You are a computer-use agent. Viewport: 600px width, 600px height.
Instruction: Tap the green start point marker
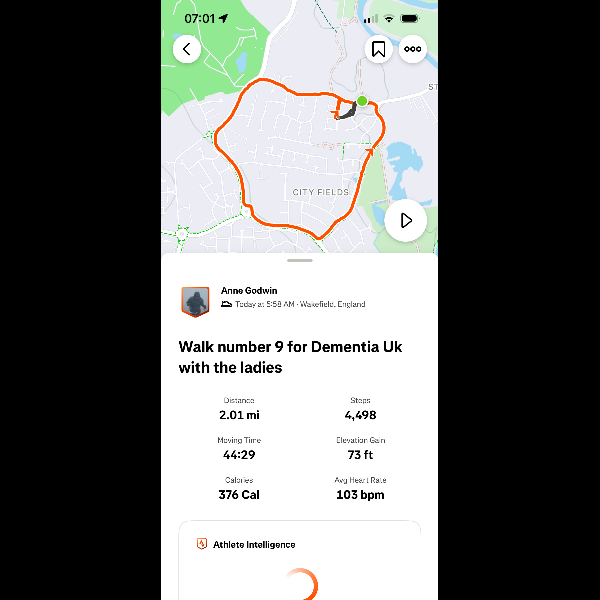click(x=362, y=101)
